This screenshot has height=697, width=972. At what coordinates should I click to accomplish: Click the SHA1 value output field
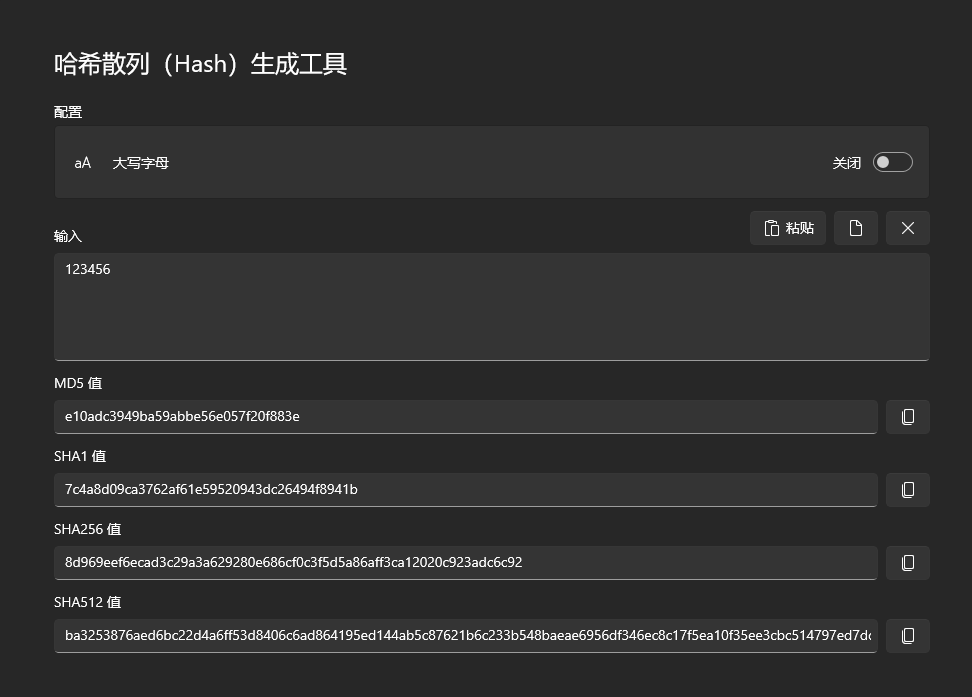coord(466,490)
